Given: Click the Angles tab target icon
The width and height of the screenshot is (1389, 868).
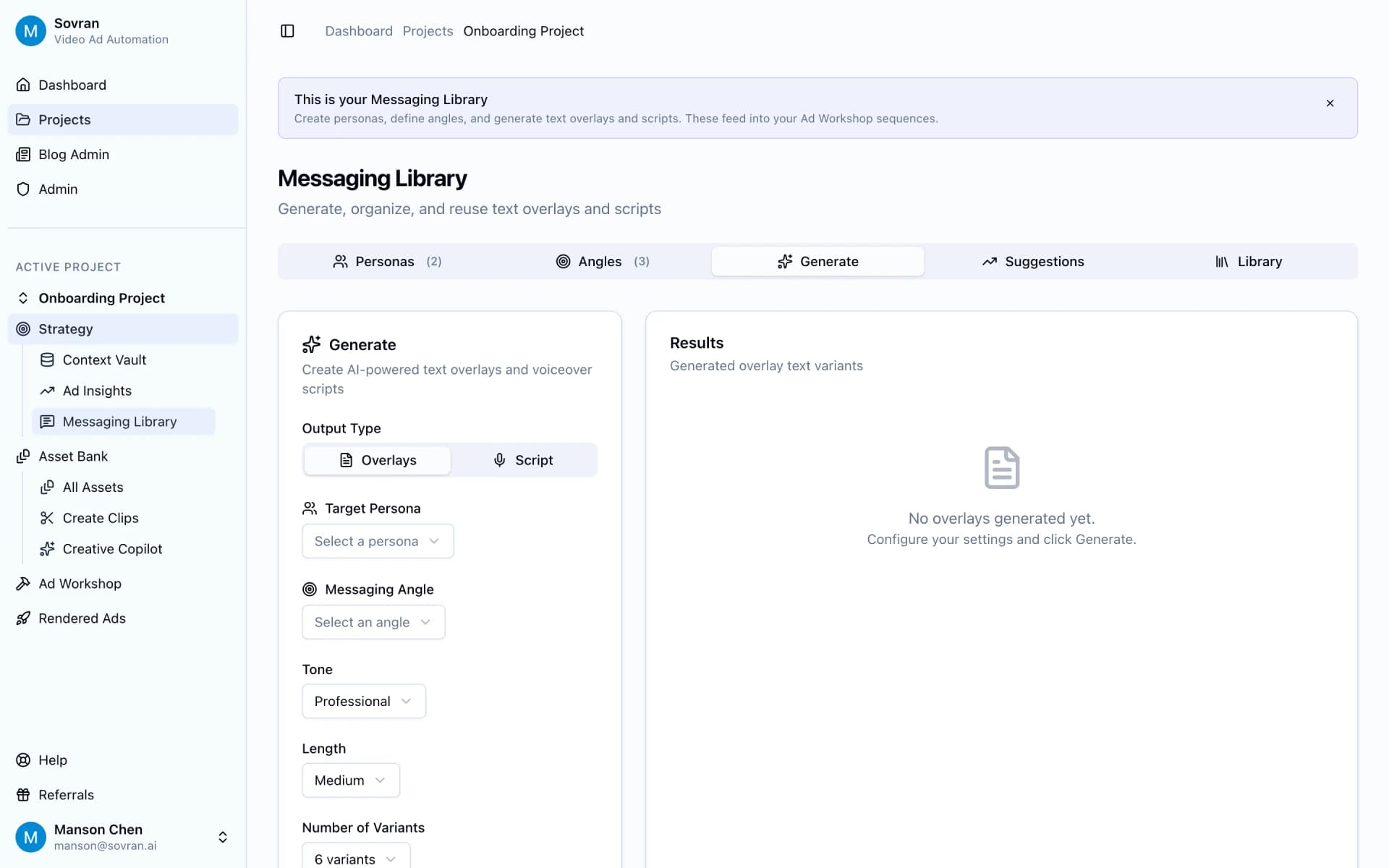Looking at the screenshot, I should pos(563,262).
